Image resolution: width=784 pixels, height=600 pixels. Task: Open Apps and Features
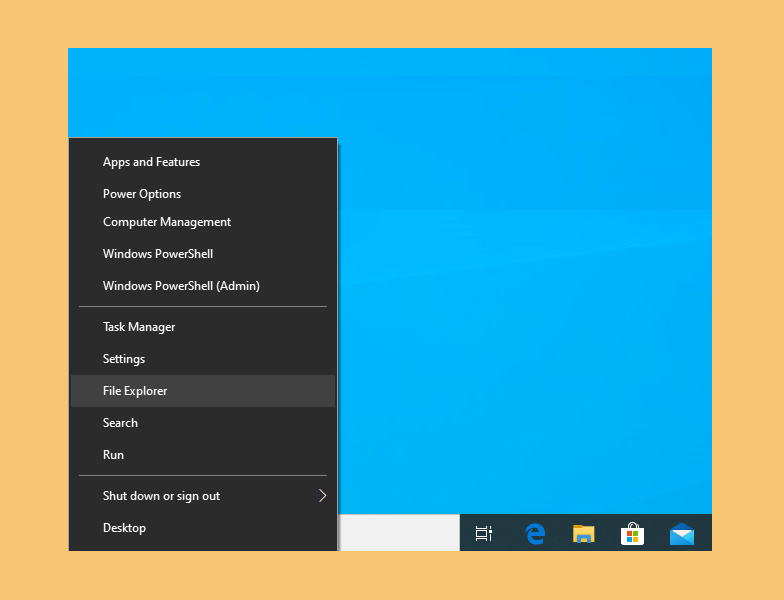click(202, 162)
